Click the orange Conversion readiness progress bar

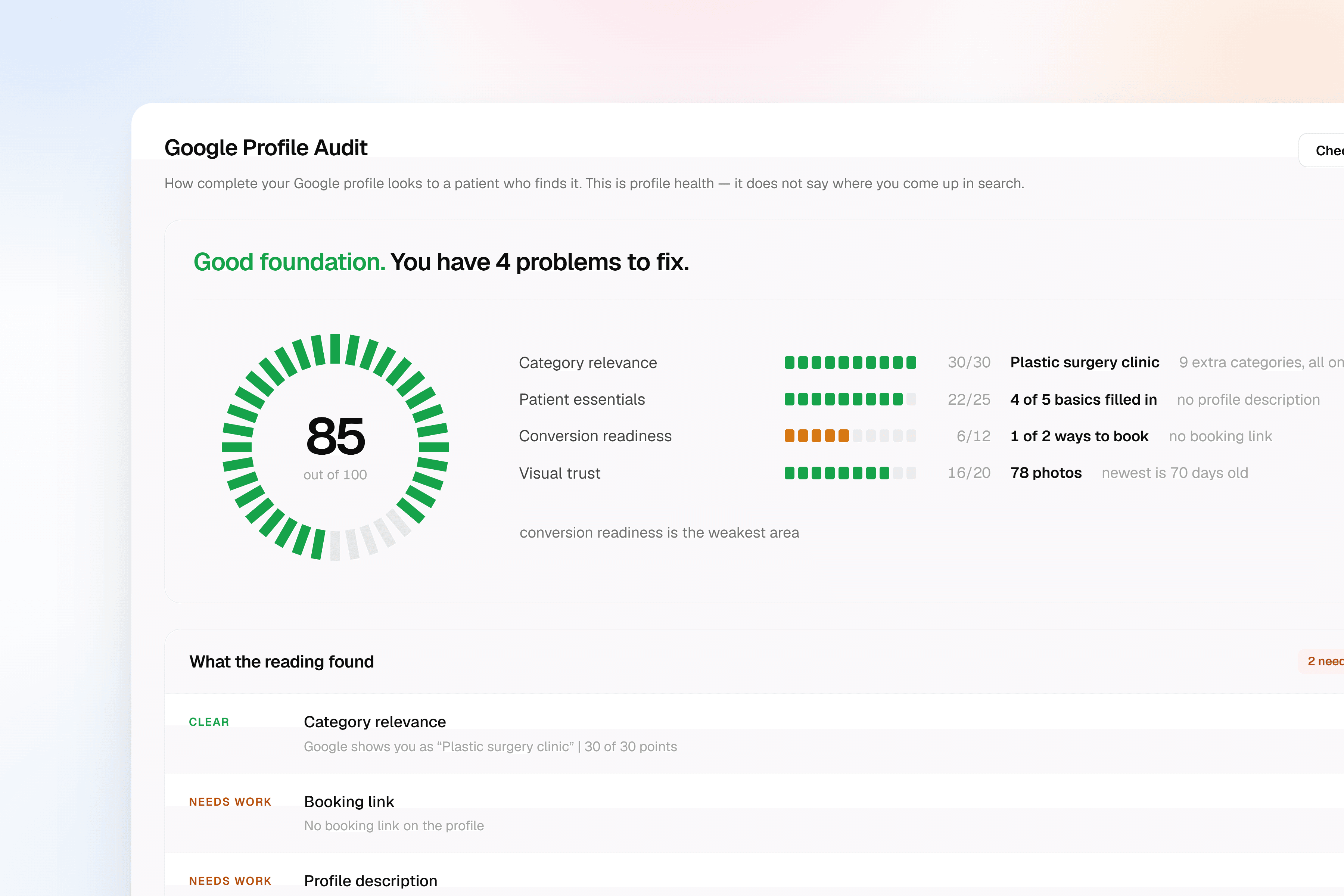pyautogui.click(x=850, y=436)
